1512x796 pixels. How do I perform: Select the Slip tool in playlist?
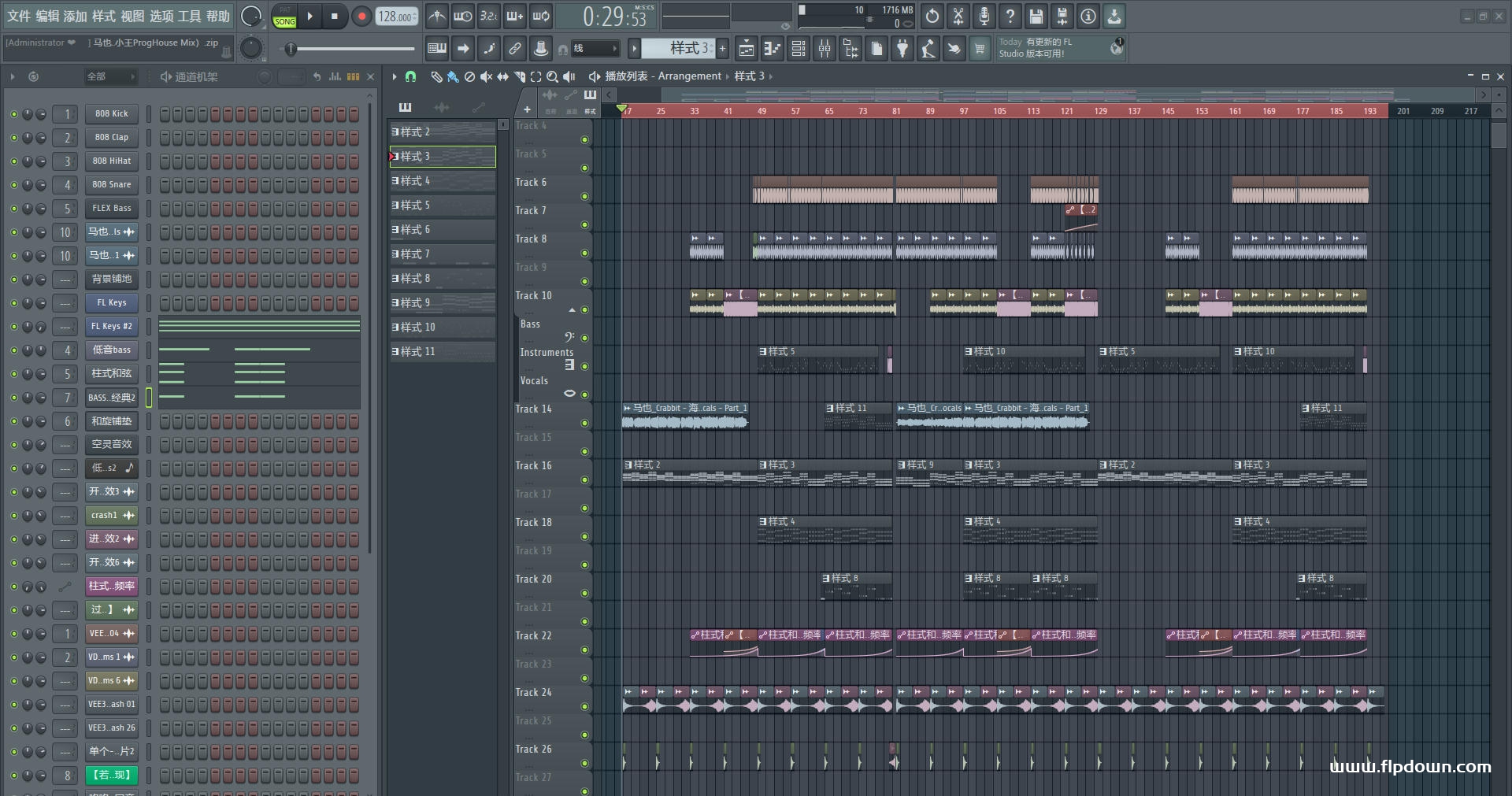click(x=502, y=76)
